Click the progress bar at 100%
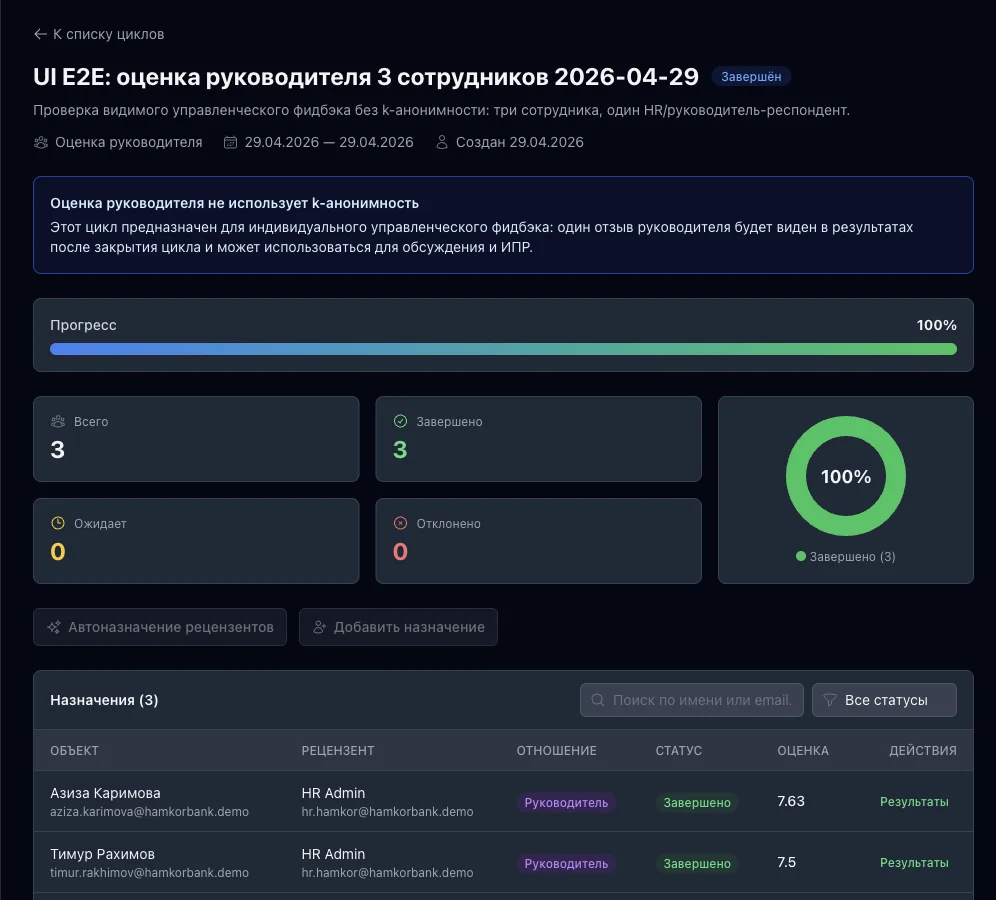 point(503,349)
